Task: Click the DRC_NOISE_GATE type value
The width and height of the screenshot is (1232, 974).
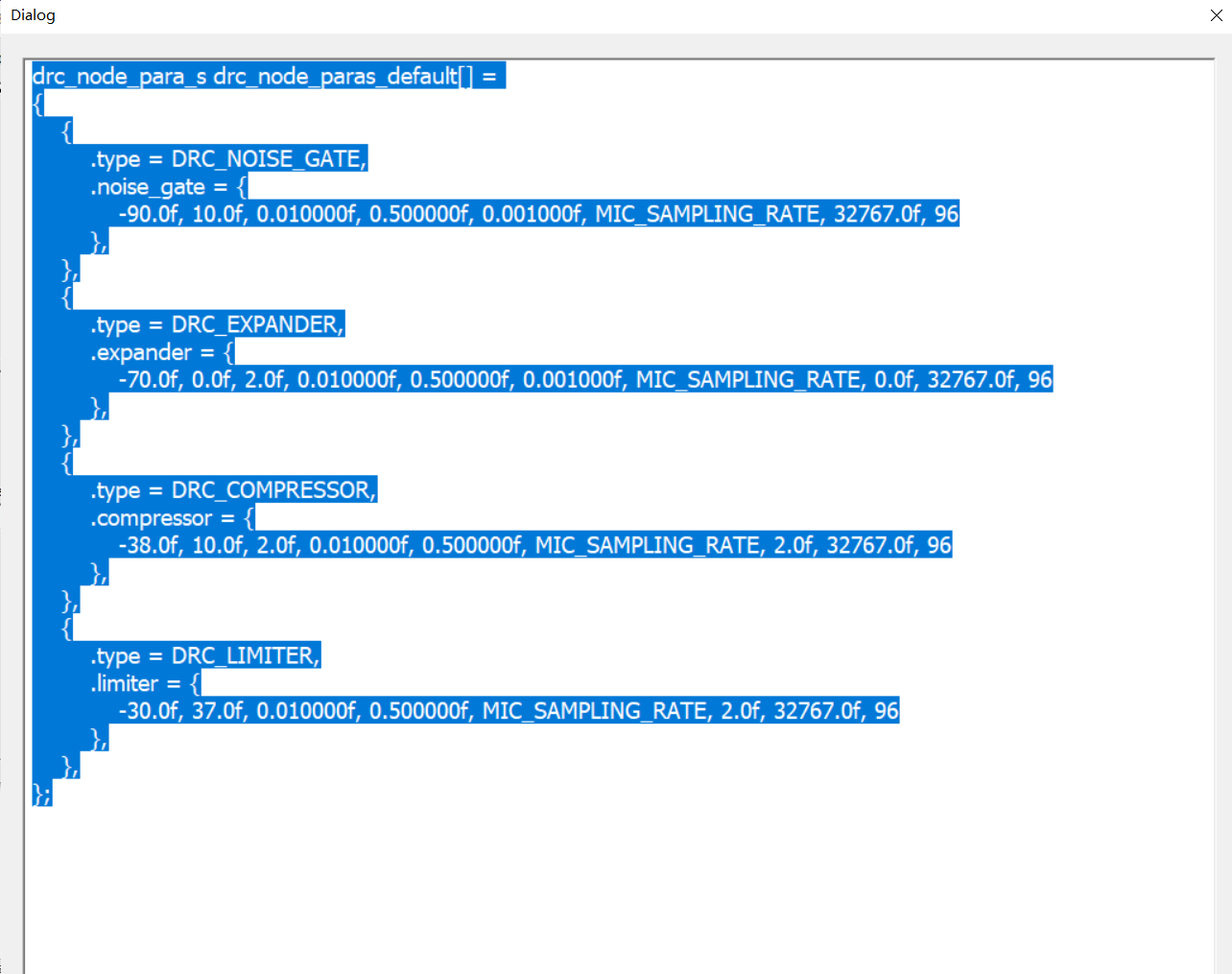Action: 267,158
